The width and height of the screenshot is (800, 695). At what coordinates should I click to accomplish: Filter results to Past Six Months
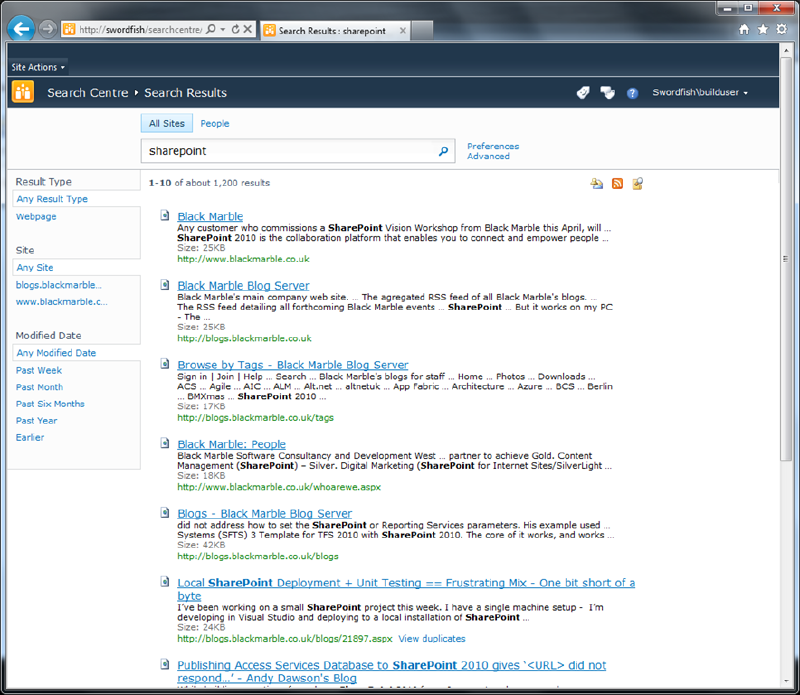[50, 404]
